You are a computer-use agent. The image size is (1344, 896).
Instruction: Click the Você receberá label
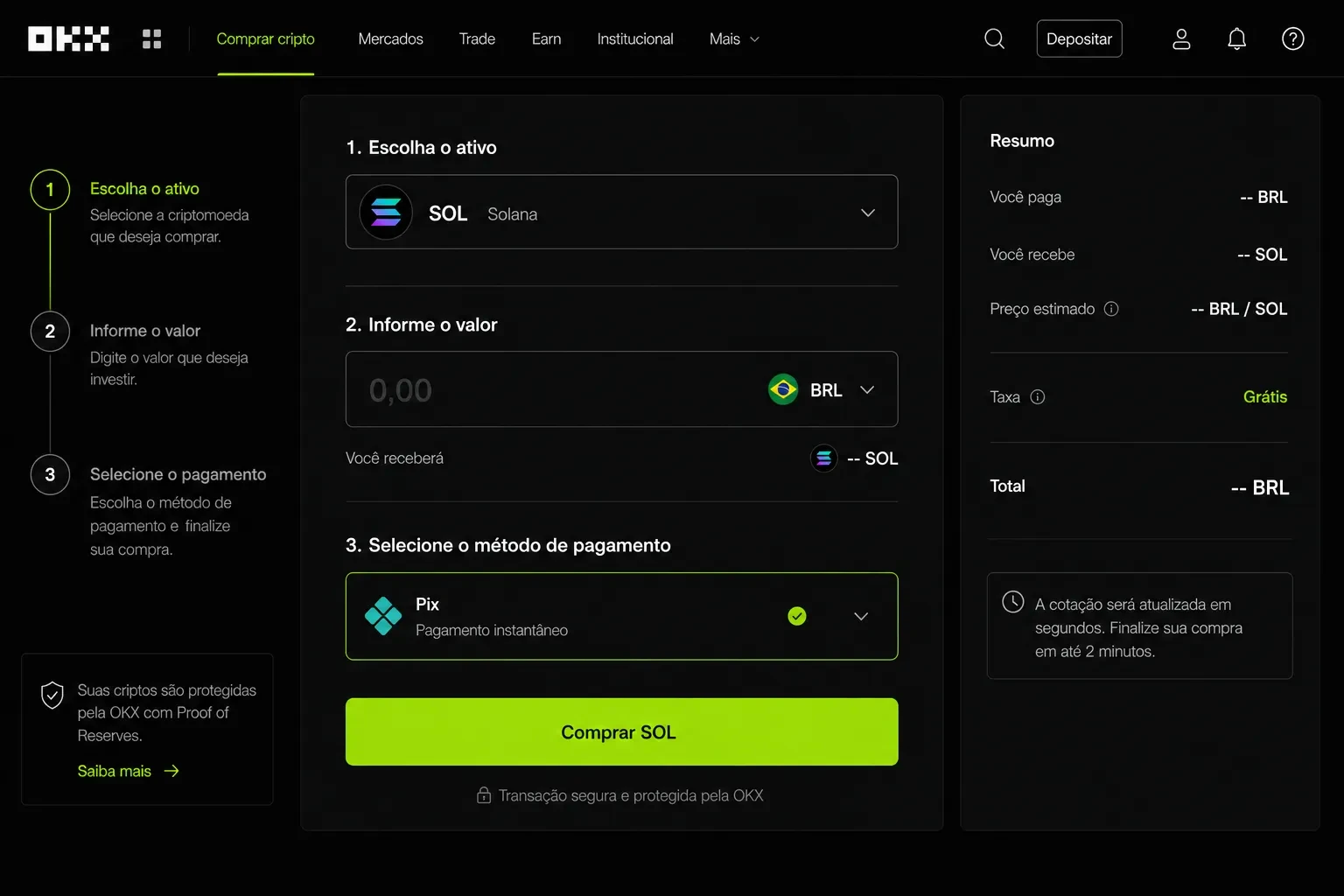click(x=395, y=458)
